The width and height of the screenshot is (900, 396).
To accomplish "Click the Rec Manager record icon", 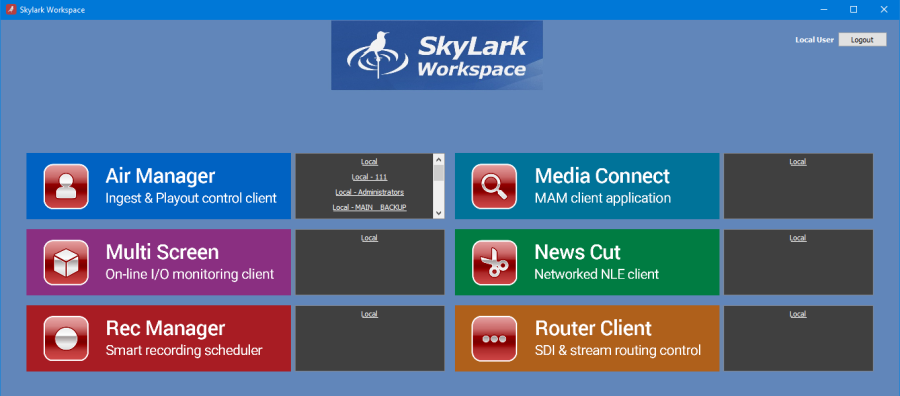I will (x=66, y=339).
